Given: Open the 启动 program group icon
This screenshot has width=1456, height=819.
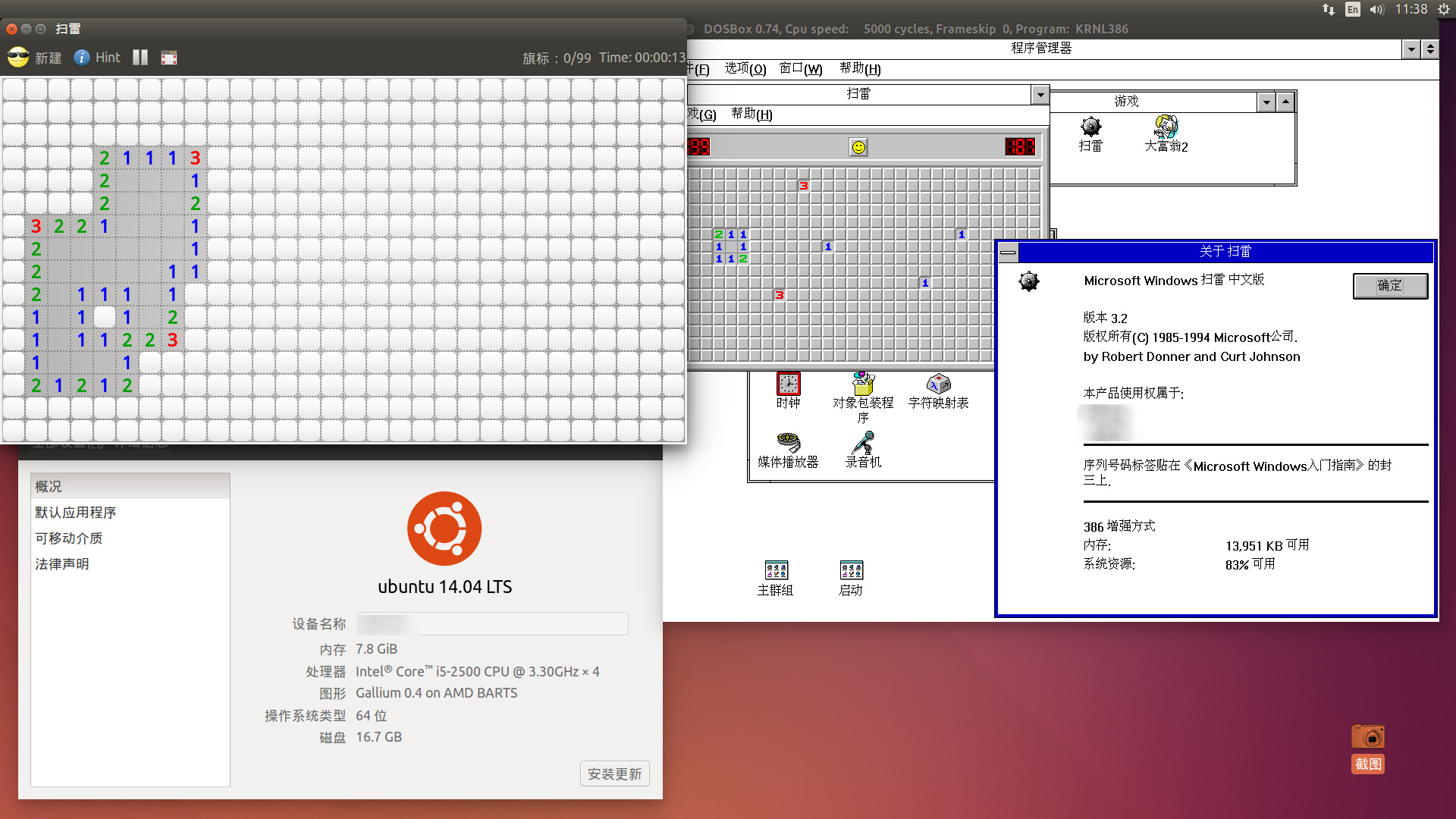Looking at the screenshot, I should [851, 579].
